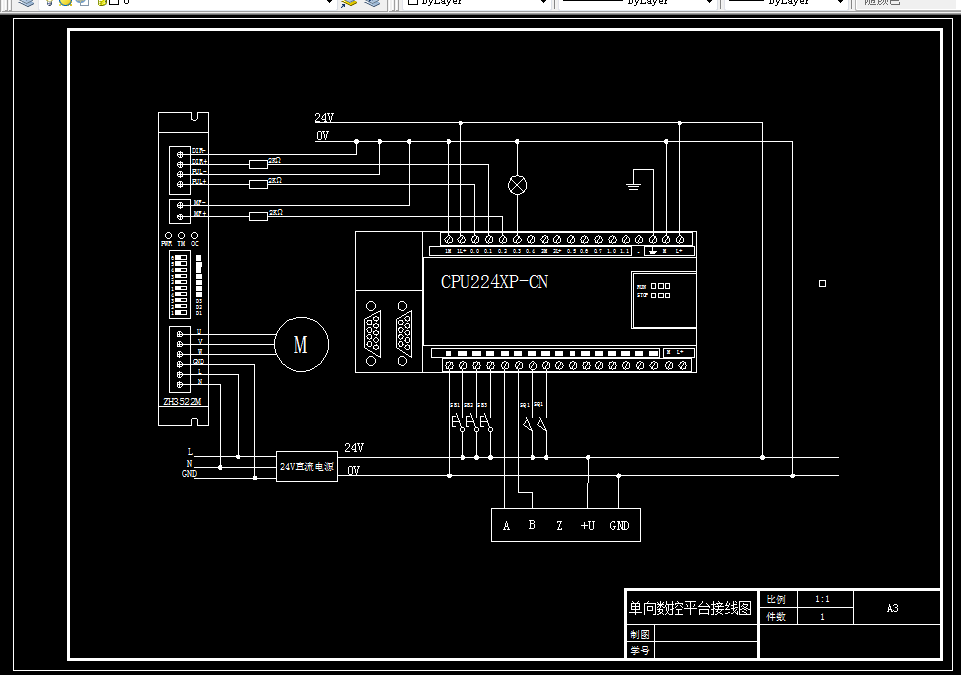The height and width of the screenshot is (675, 961).
Task: Select the 制图 title block cell
Action: click(640, 634)
